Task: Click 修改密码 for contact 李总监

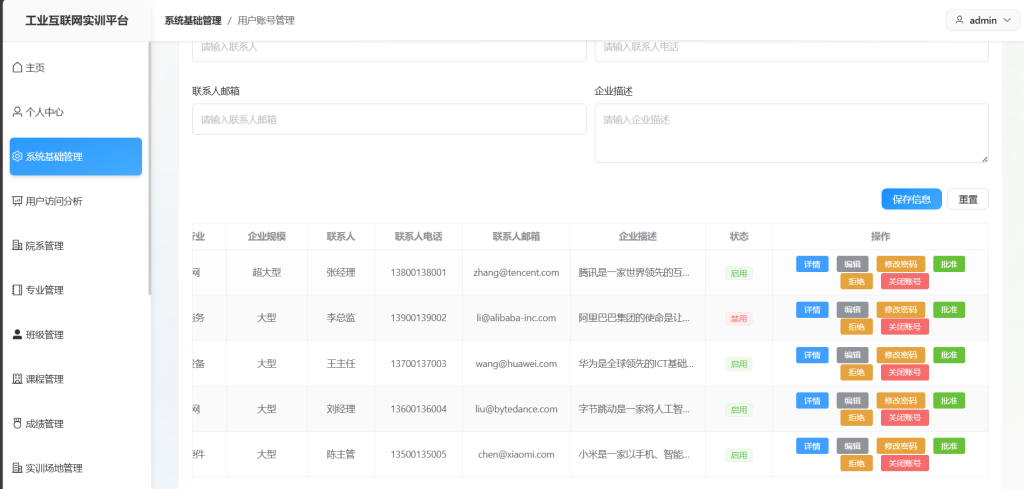Action: 901,310
